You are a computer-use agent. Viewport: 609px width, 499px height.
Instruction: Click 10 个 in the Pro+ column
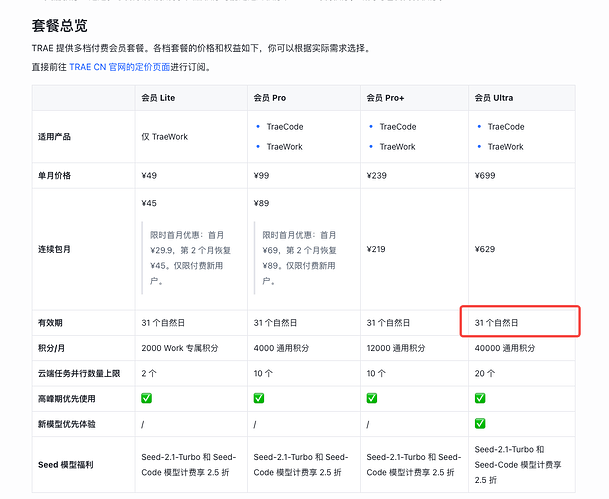pos(376,373)
